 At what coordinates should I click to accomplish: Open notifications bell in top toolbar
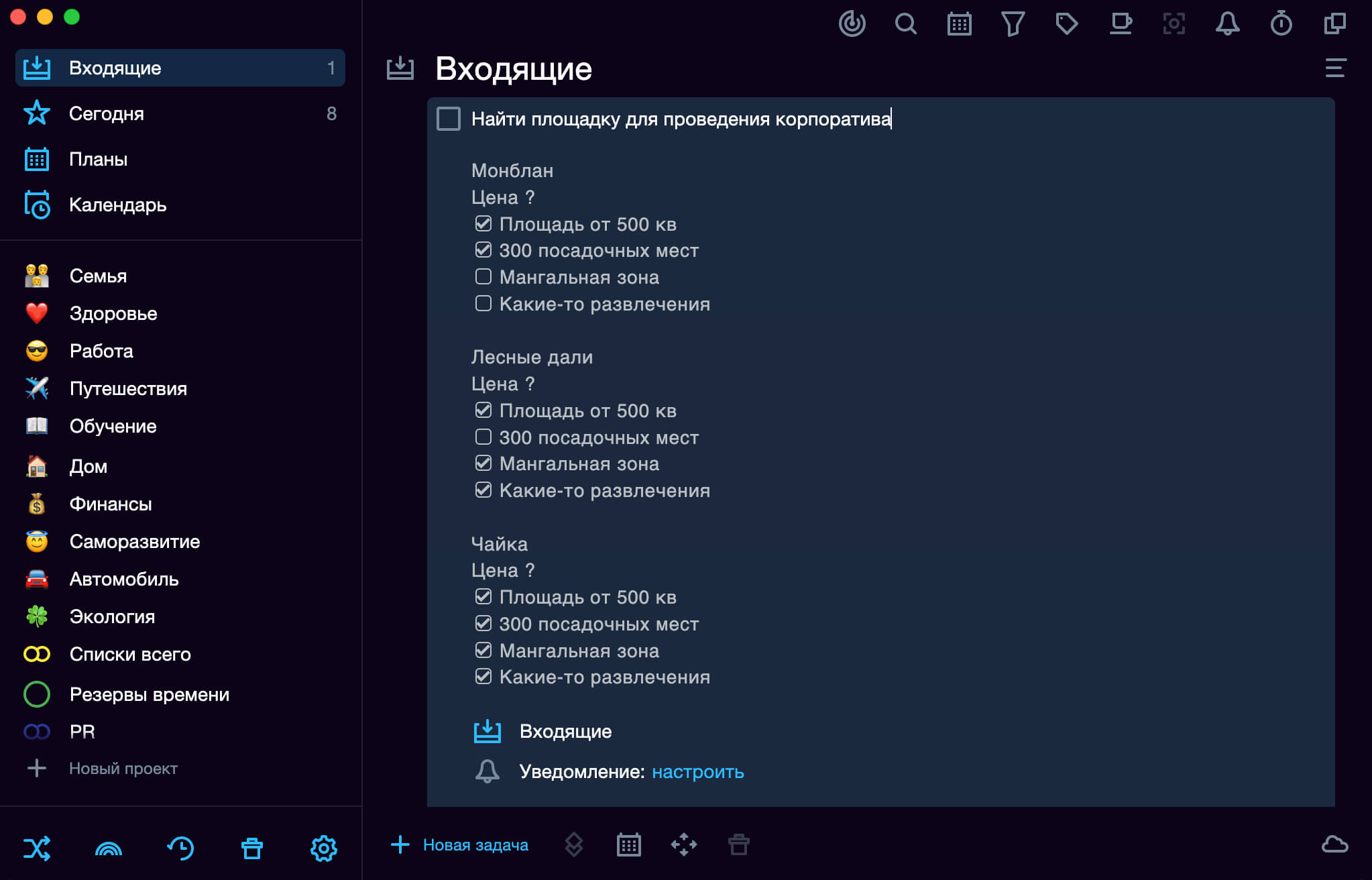click(x=1227, y=24)
